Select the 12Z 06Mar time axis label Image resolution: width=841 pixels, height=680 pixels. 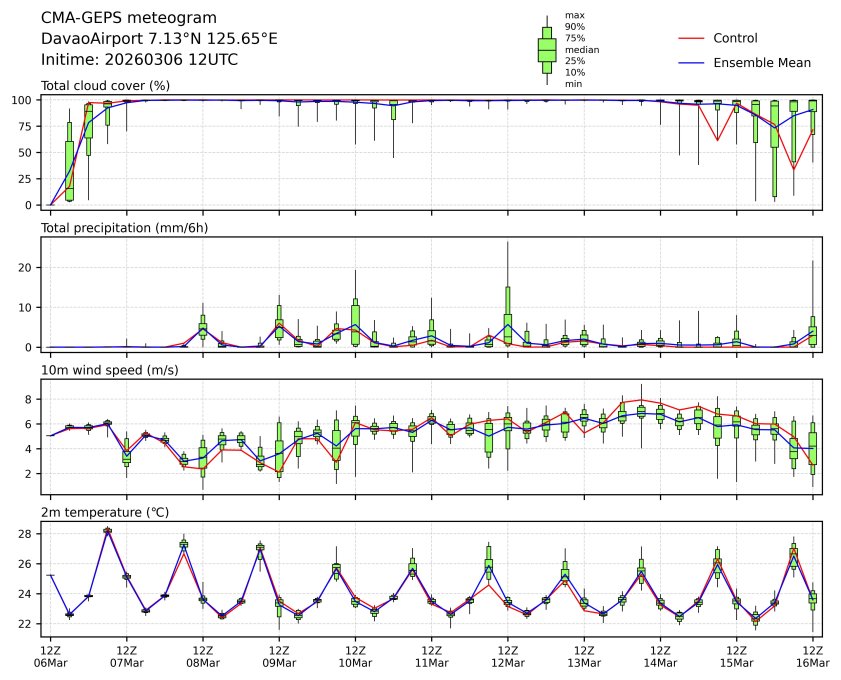pos(50,655)
